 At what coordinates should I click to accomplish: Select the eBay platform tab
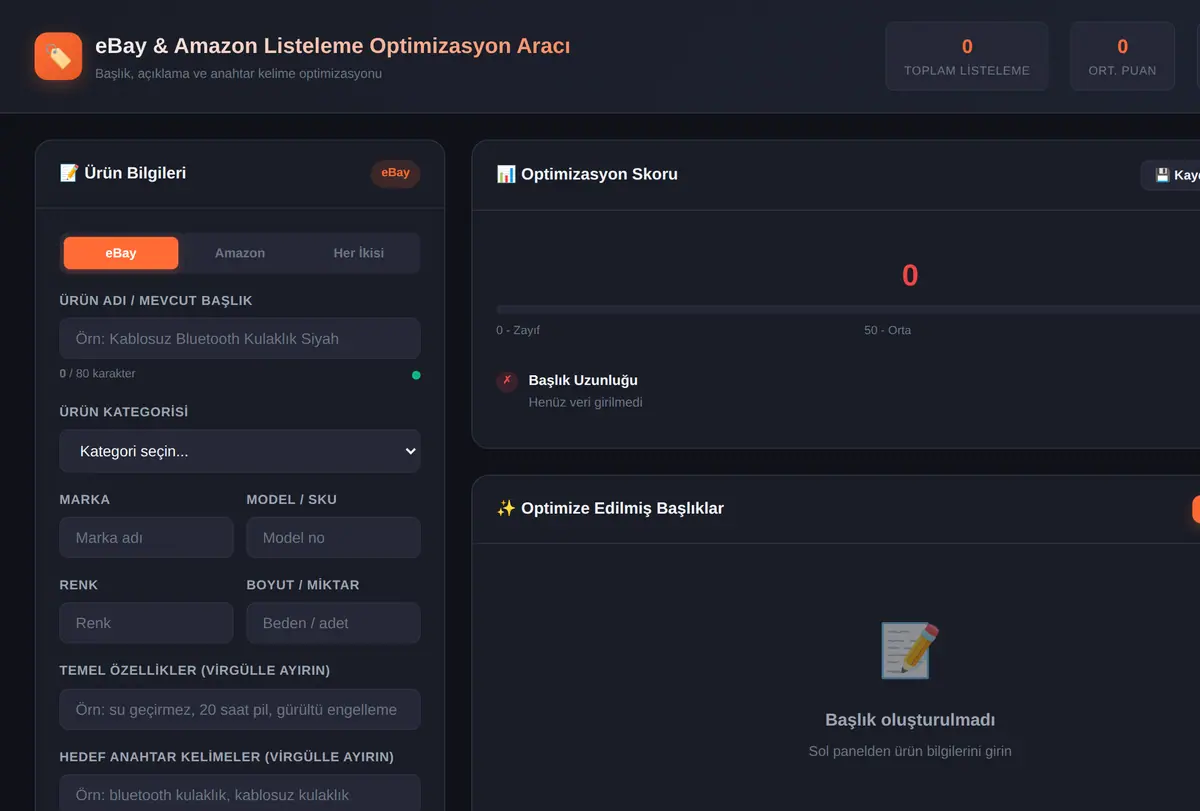pyautogui.click(x=121, y=253)
